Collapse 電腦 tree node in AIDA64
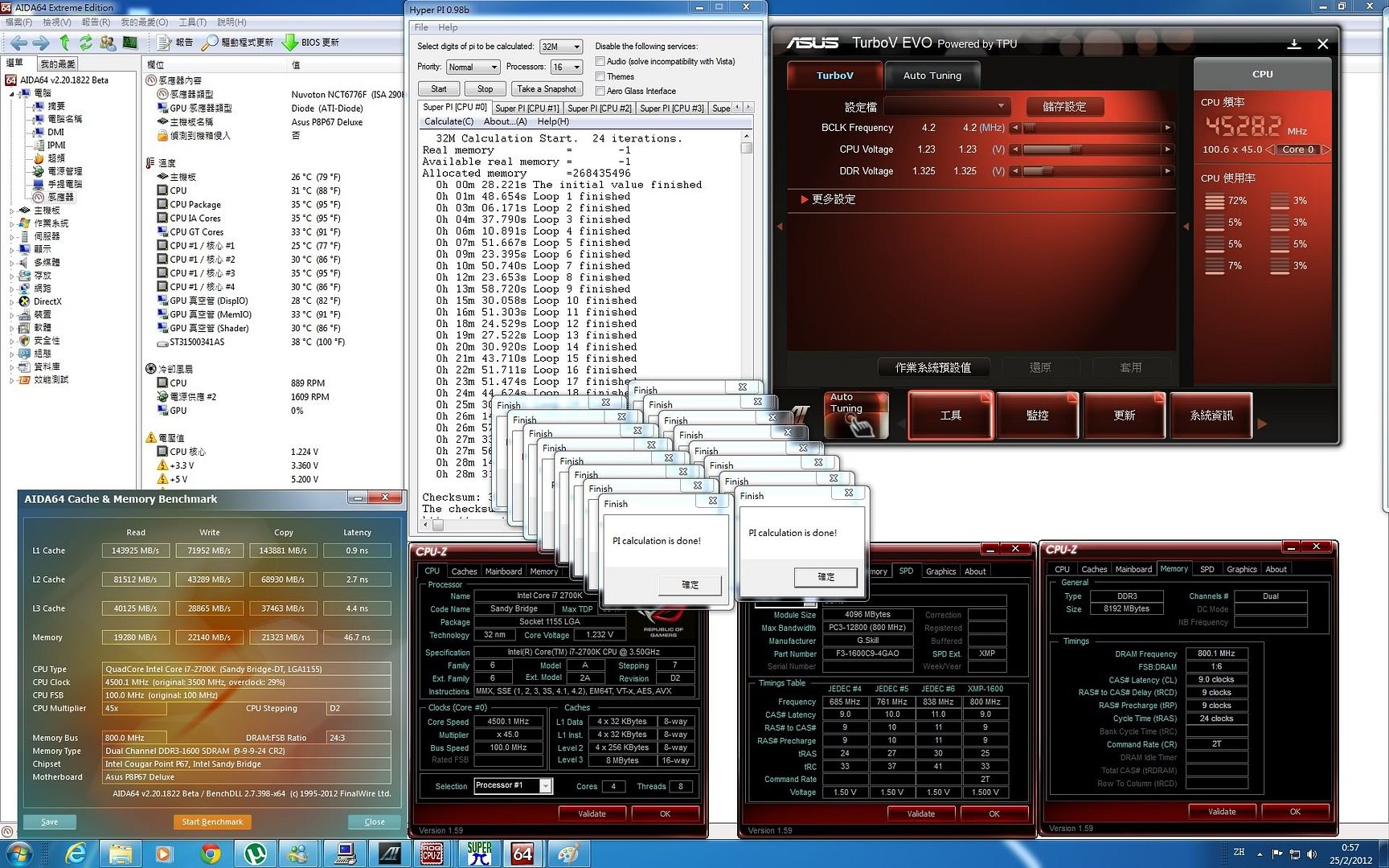1389x868 pixels. pos(11,93)
